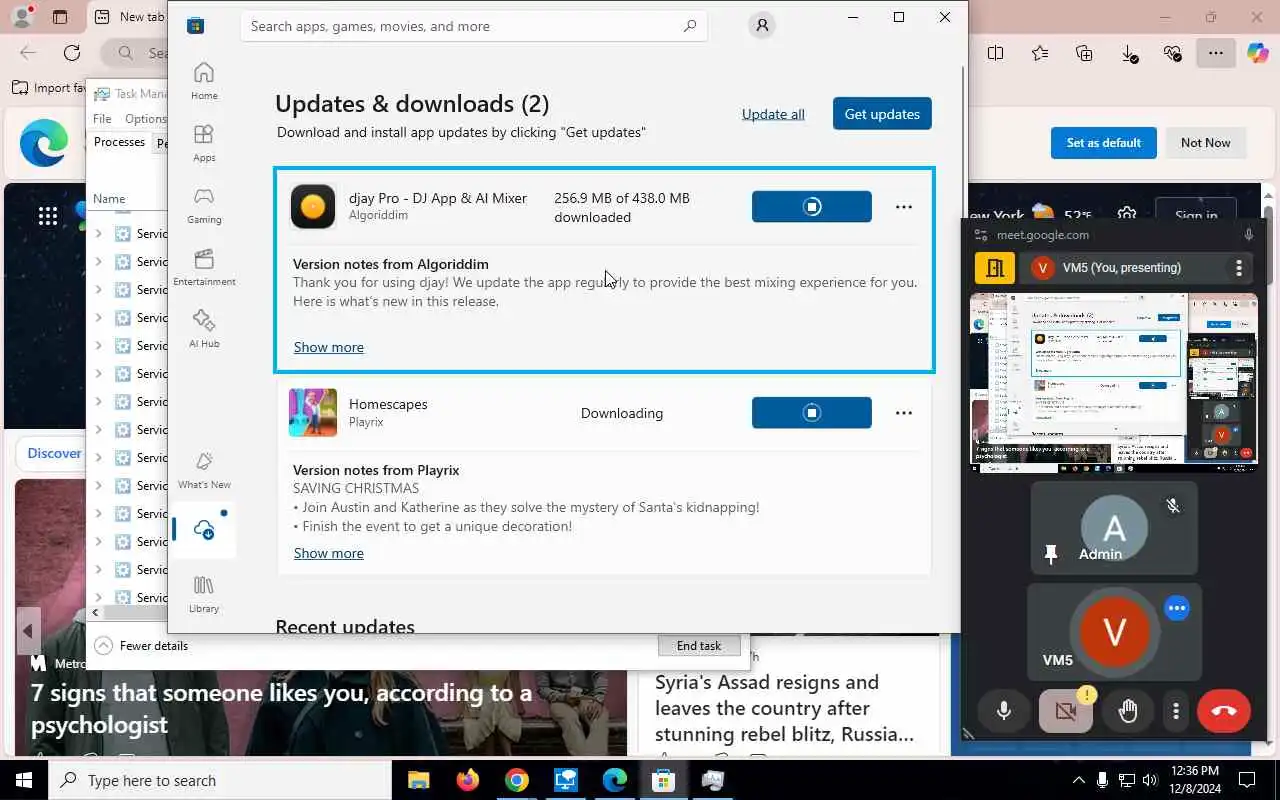
Task: Click Not Now in Edge banner
Action: tap(1205, 143)
